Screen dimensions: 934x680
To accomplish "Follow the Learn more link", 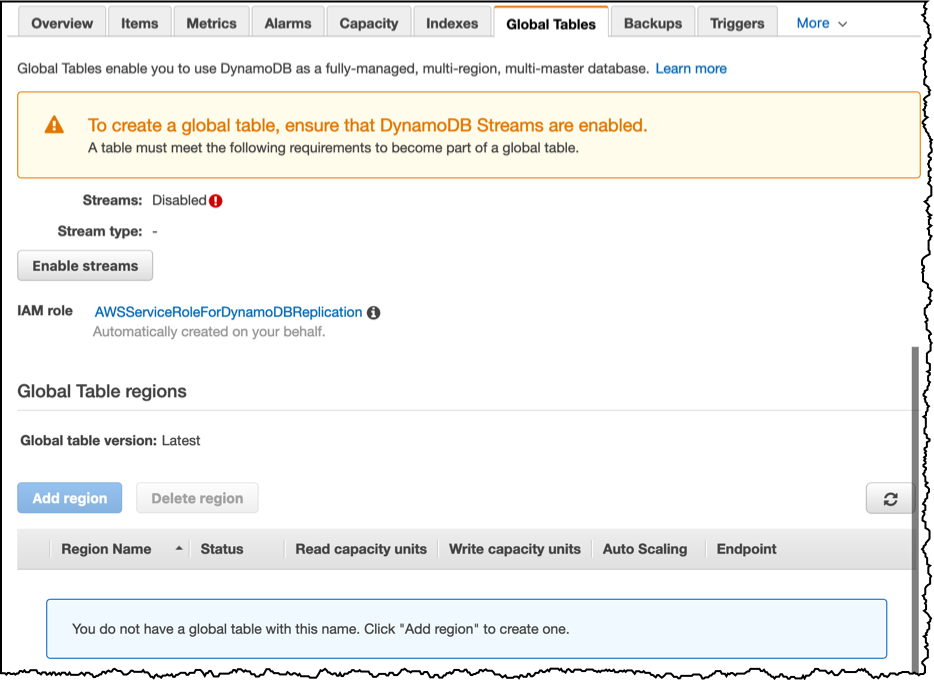I will click(691, 68).
